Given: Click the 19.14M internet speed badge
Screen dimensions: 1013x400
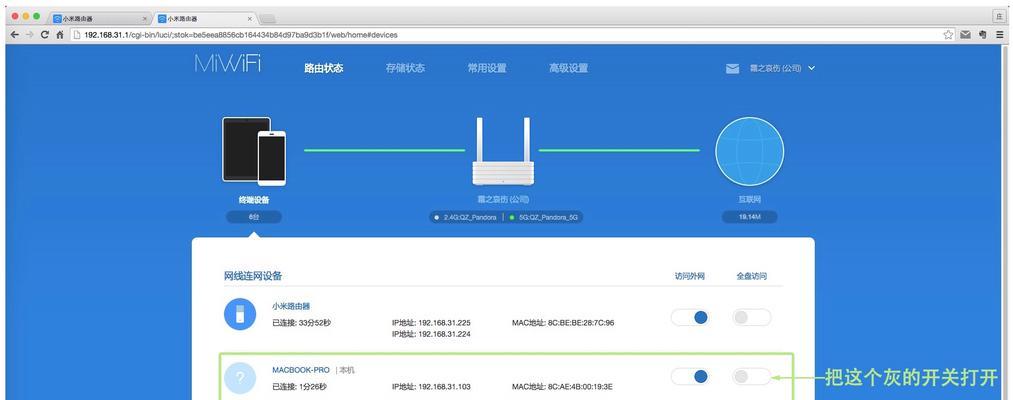Looking at the screenshot, I should coord(749,217).
